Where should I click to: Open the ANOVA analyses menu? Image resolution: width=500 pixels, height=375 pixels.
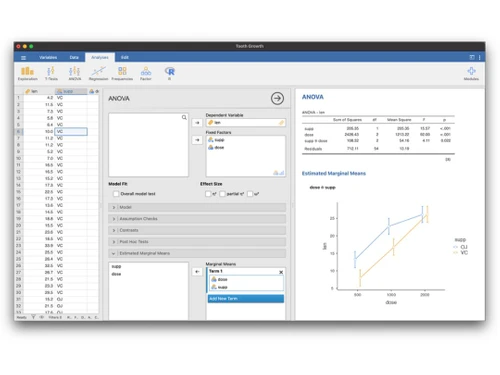pos(75,73)
